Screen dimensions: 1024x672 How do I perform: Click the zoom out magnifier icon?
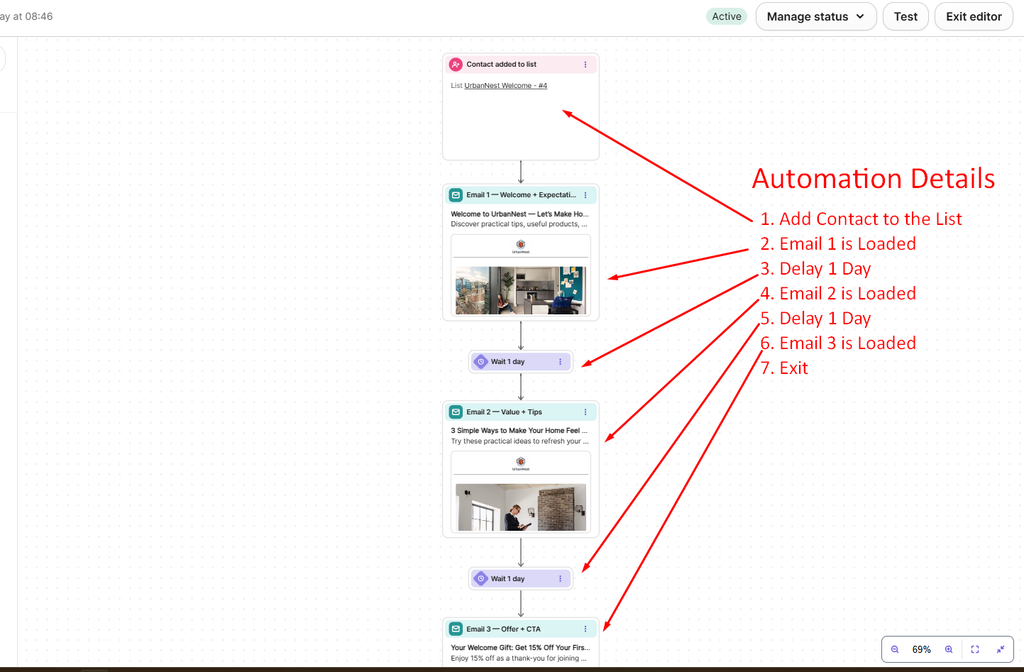pos(895,649)
